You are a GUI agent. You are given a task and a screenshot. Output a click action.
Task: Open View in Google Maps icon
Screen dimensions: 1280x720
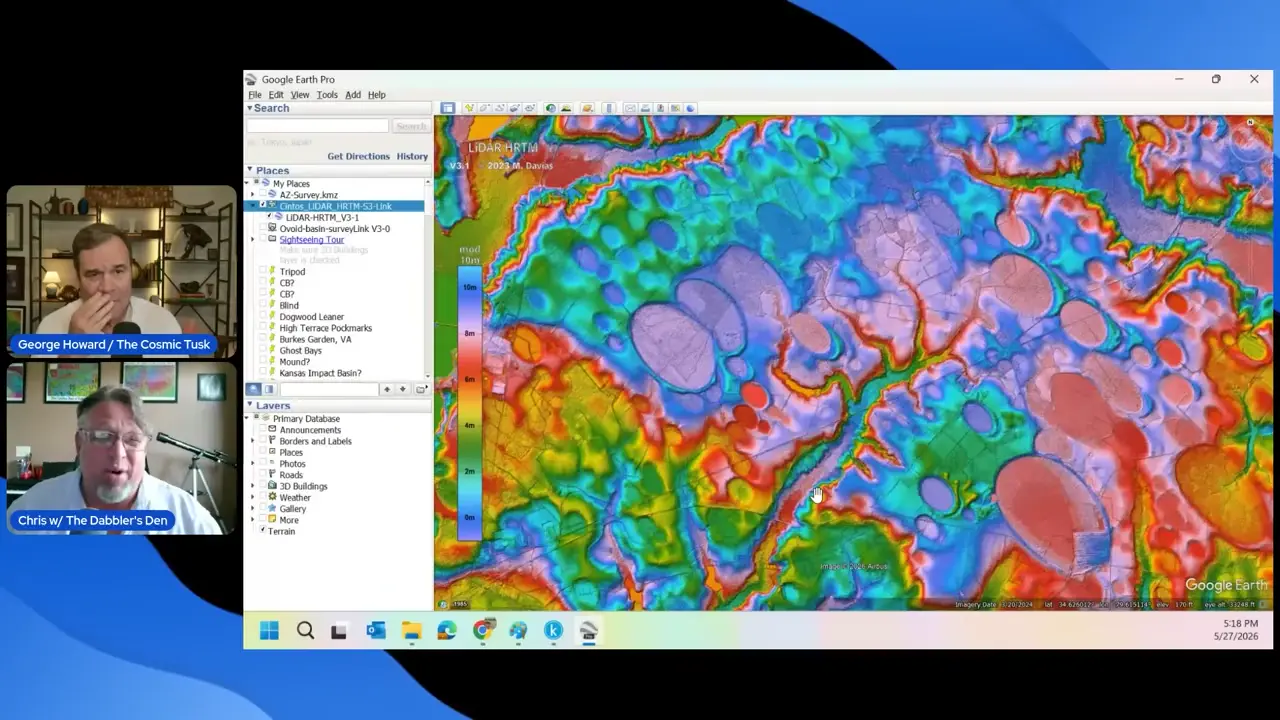675,108
